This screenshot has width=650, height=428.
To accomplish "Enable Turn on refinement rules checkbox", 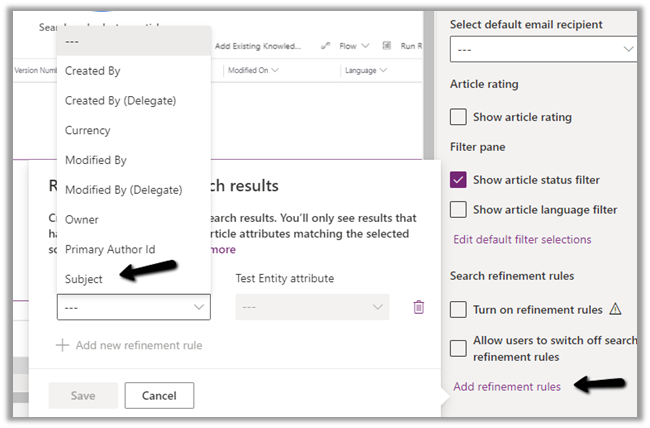I will (x=458, y=310).
